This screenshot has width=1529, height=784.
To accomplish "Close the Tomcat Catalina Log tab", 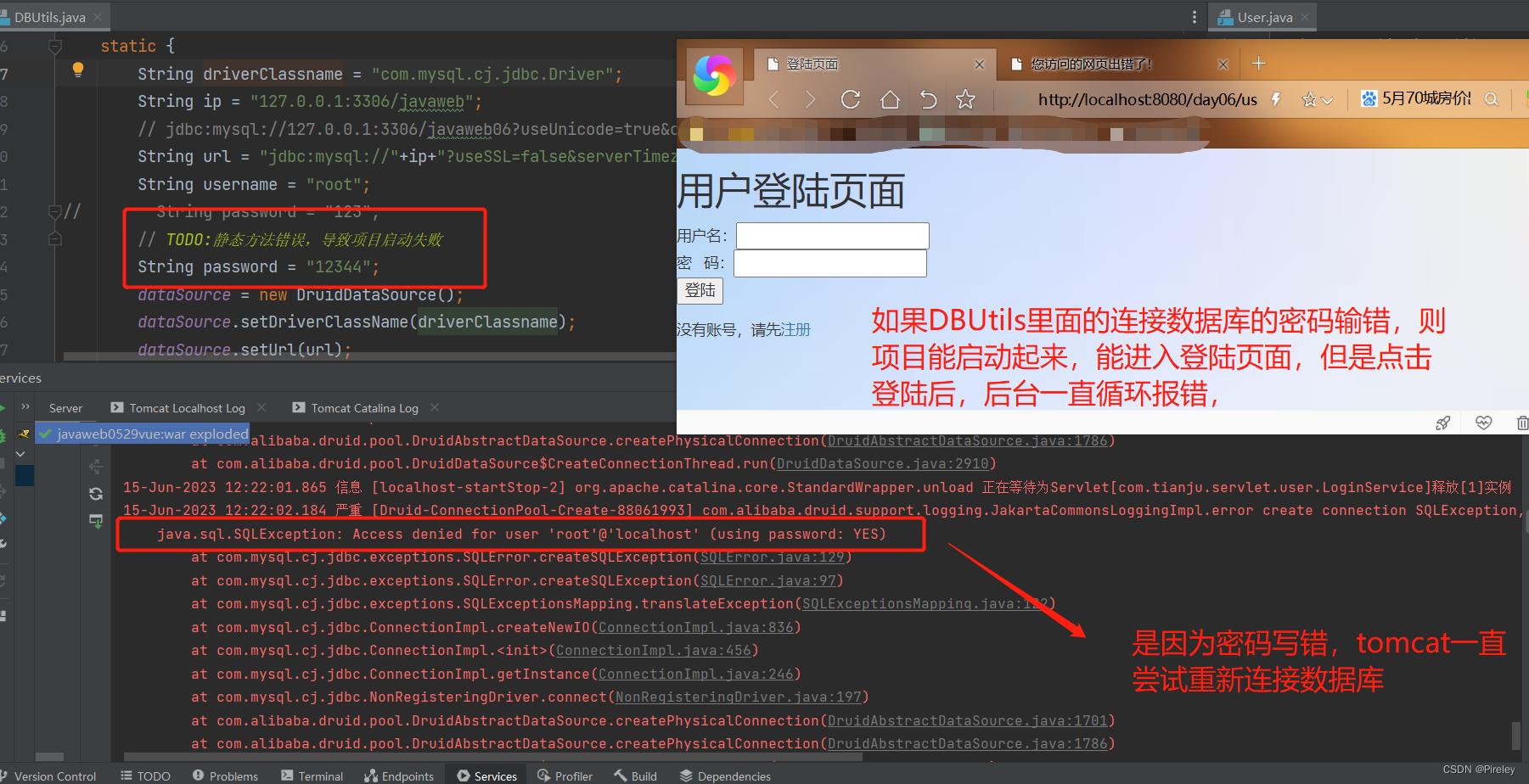I will (435, 408).
